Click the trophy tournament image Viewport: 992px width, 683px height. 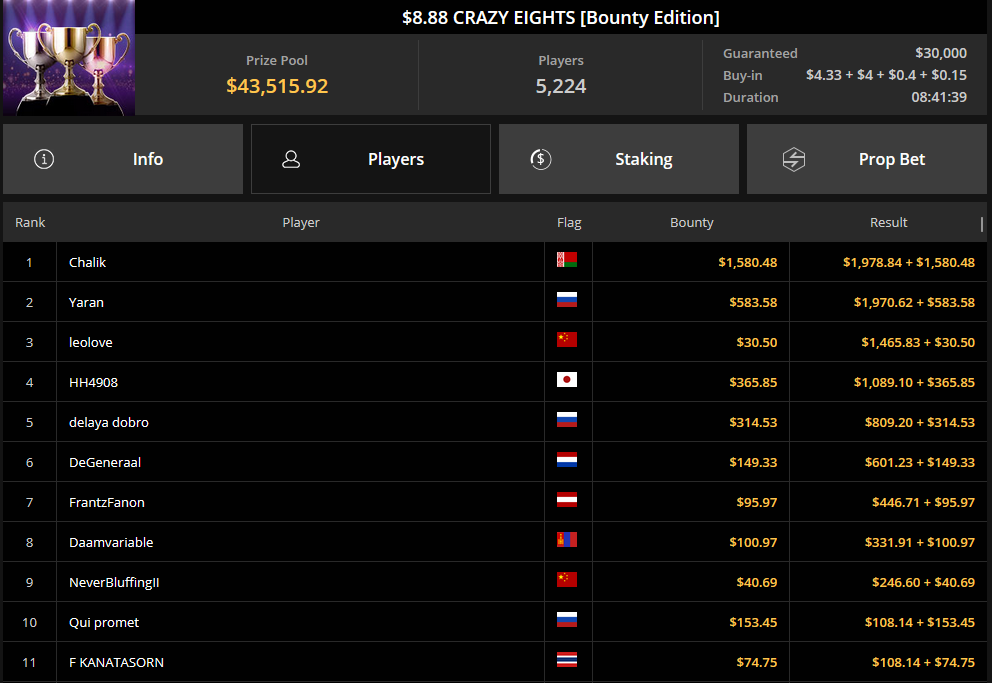(x=69, y=58)
